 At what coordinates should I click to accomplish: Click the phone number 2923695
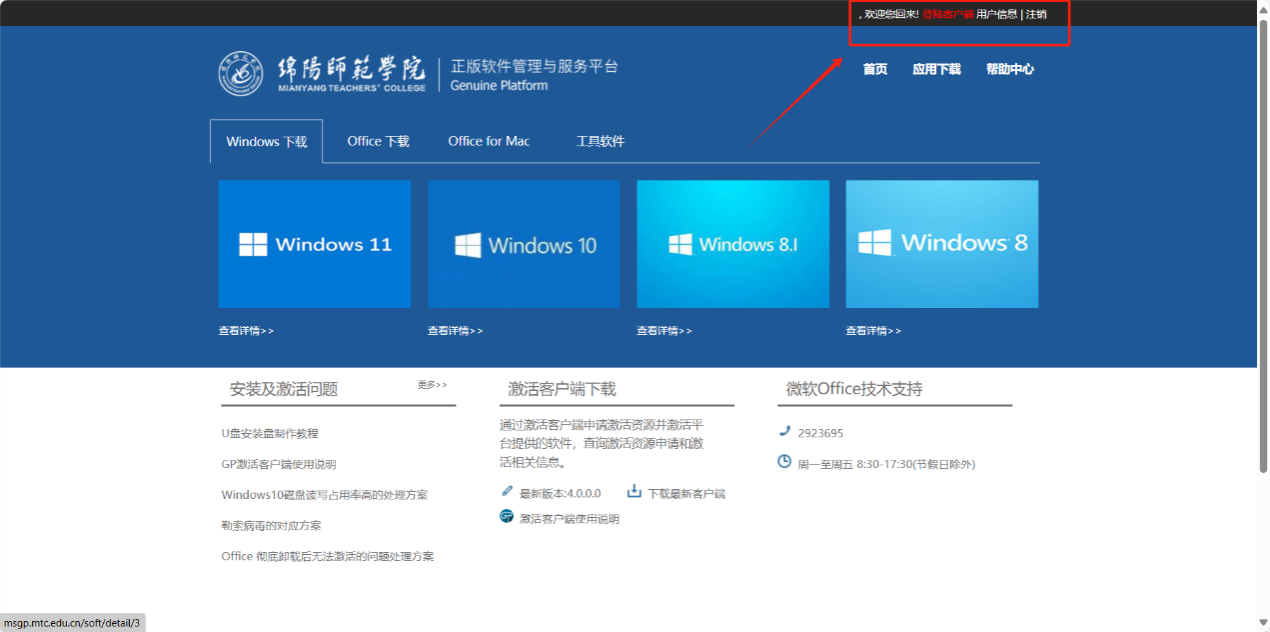pyautogui.click(x=820, y=433)
